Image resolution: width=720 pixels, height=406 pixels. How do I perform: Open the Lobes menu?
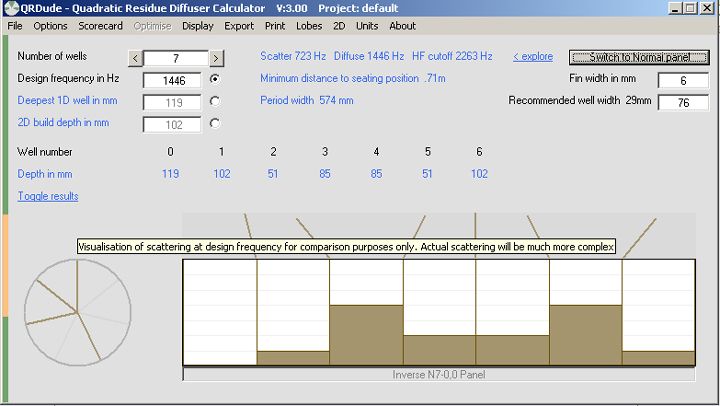pyautogui.click(x=309, y=26)
